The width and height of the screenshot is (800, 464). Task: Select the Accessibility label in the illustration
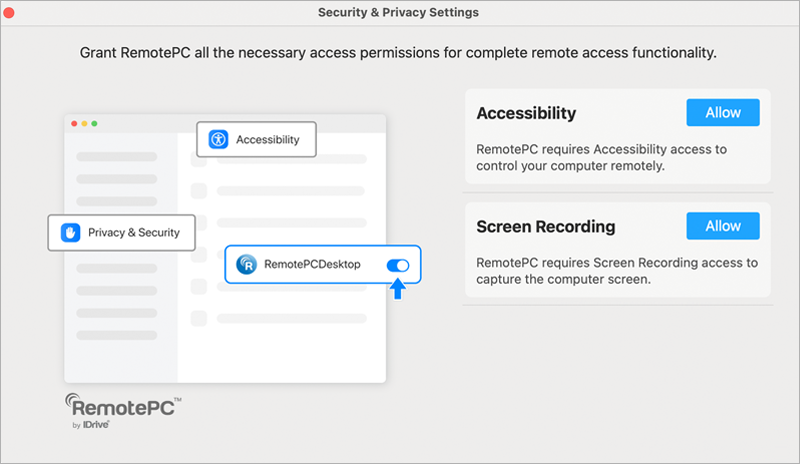[267, 140]
